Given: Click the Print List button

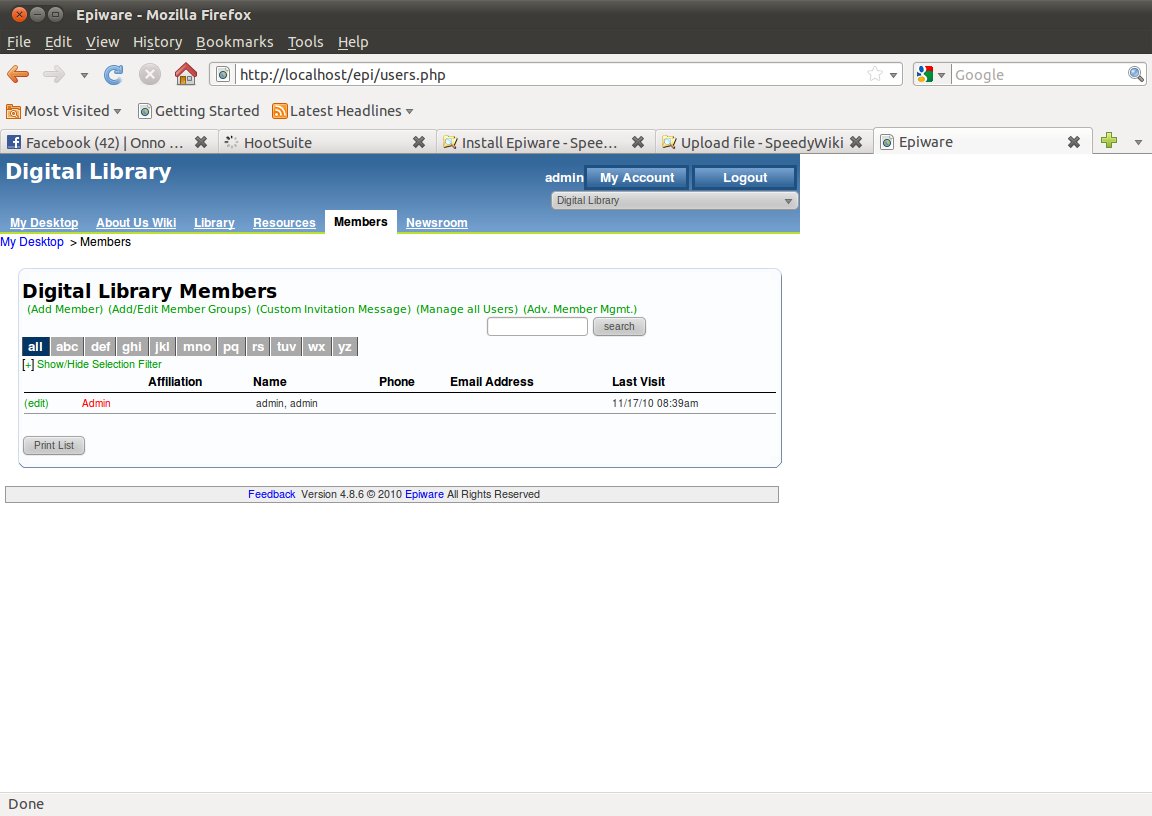Looking at the screenshot, I should pyautogui.click(x=54, y=446).
